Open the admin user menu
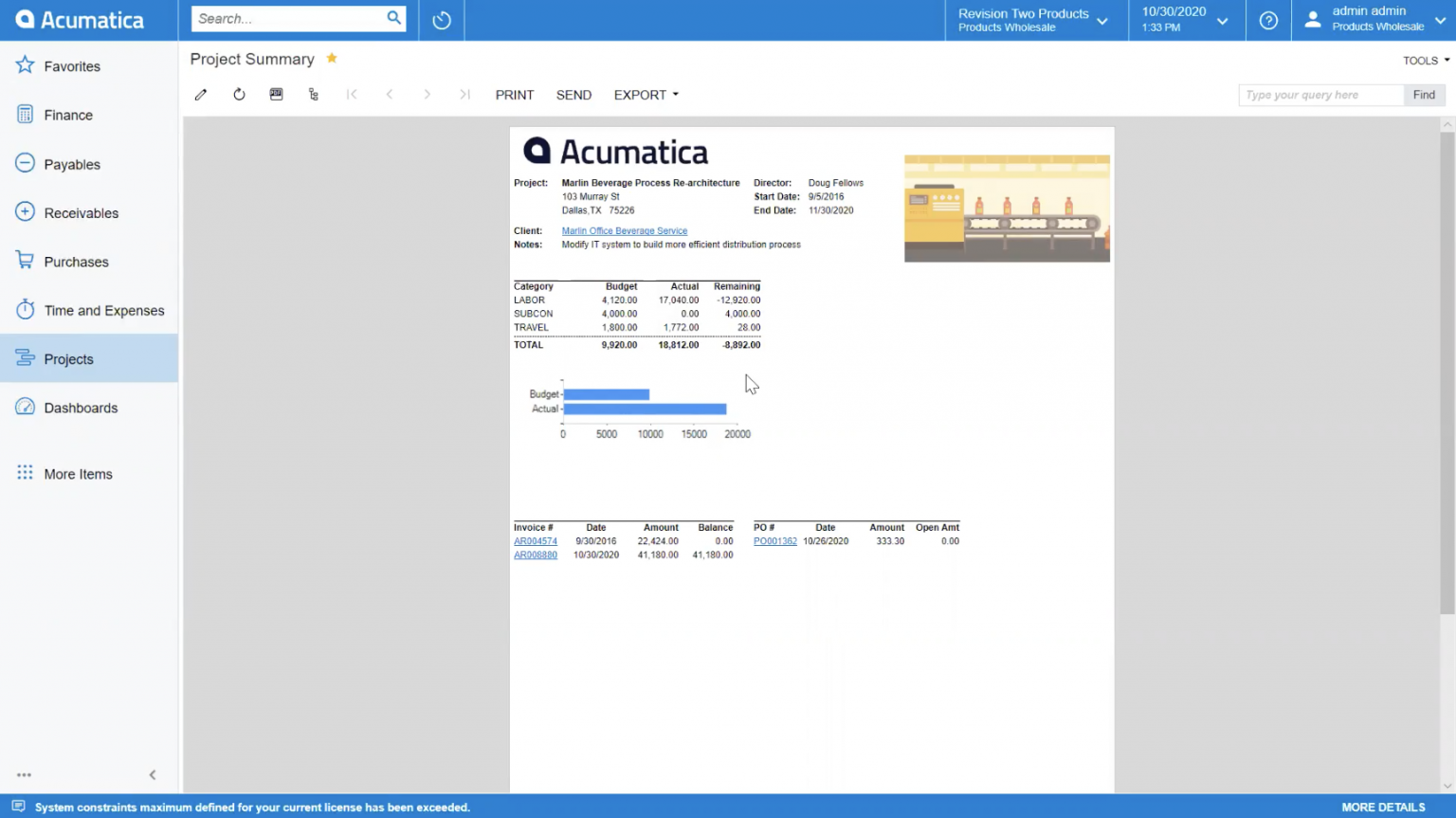Viewport: 1456px width, 818px height. point(1369,19)
